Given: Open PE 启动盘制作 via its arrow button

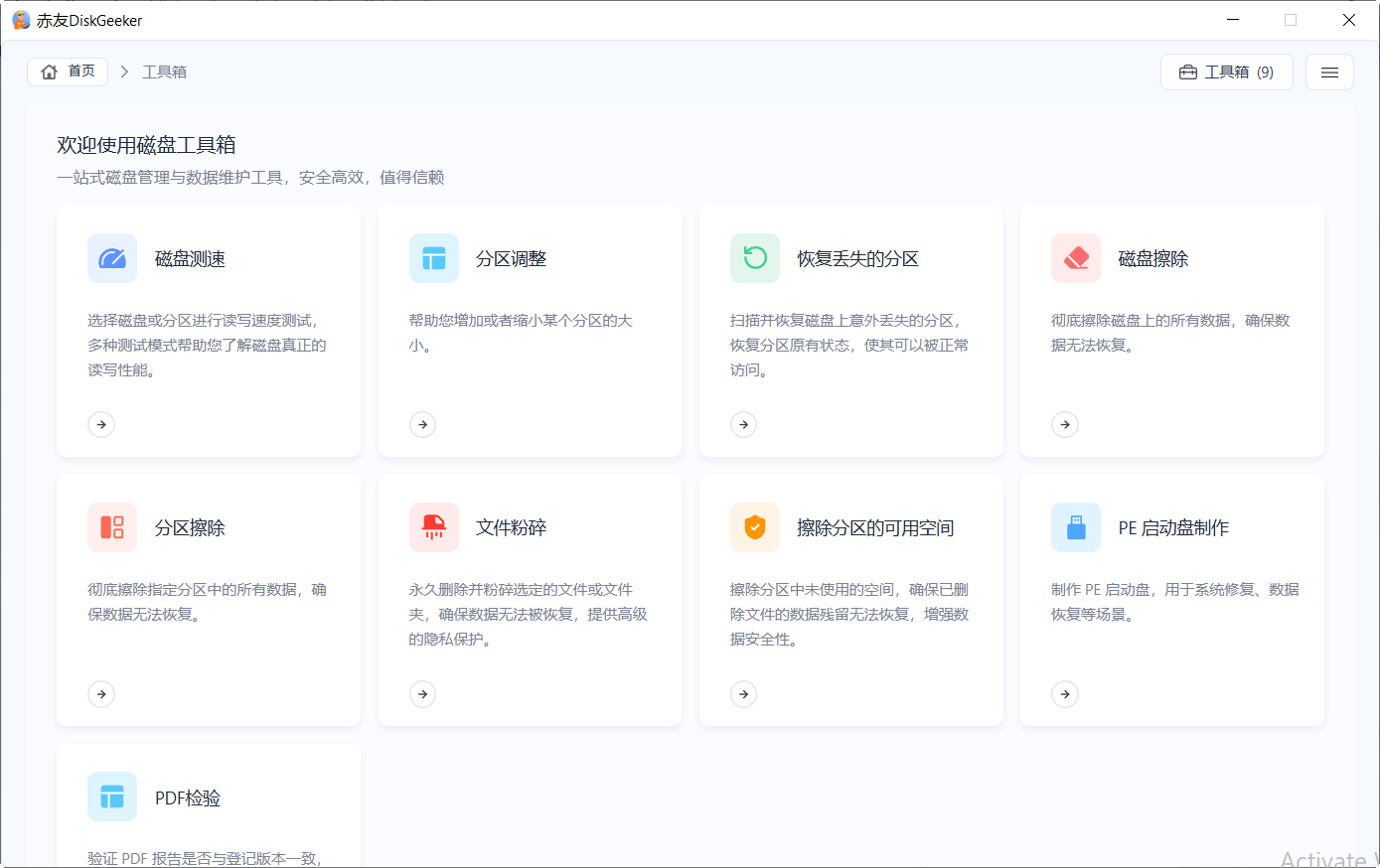Looking at the screenshot, I should pyautogui.click(x=1065, y=694).
